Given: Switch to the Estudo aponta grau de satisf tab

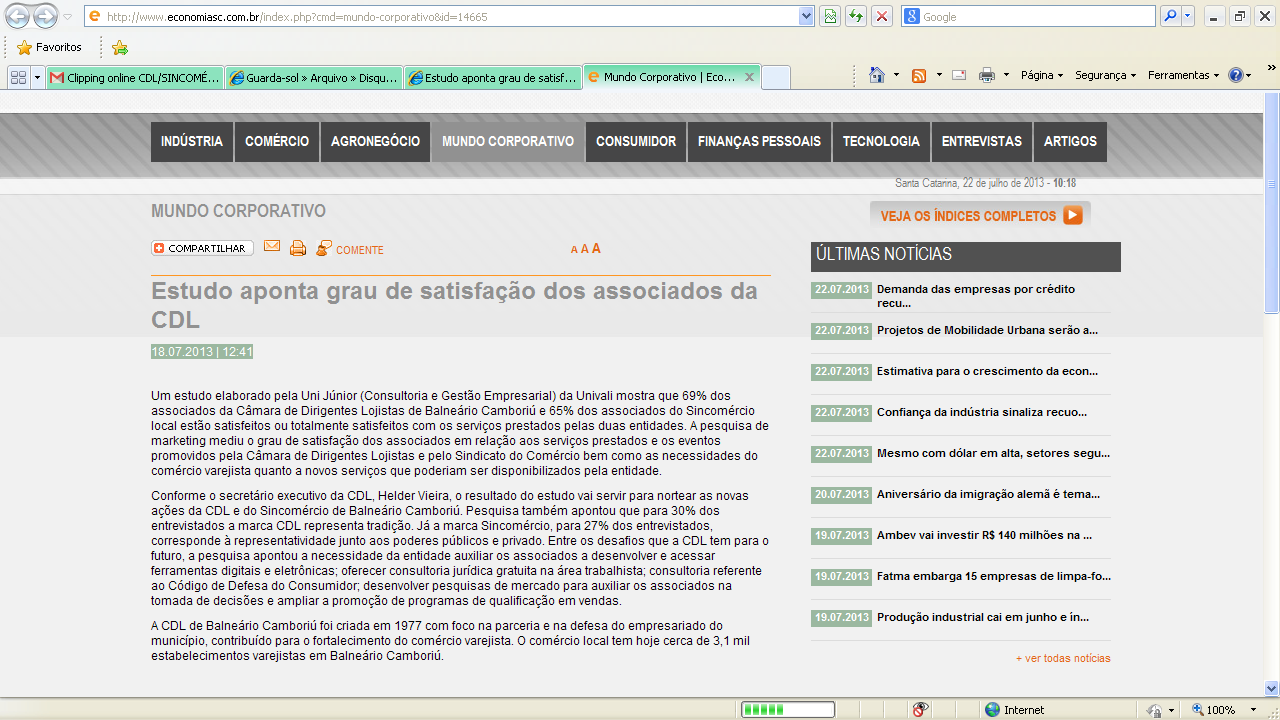Looking at the screenshot, I should click(x=493, y=77).
